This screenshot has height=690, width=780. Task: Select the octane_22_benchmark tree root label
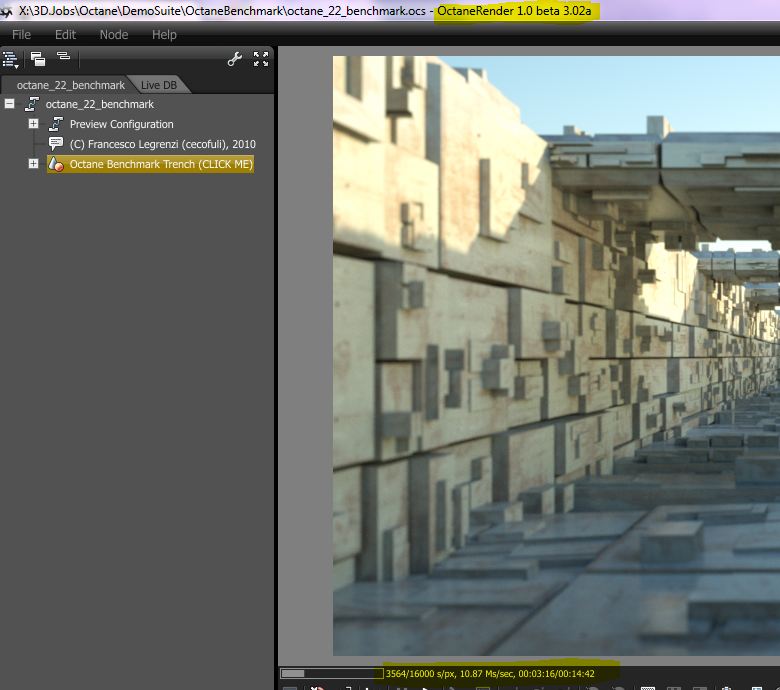(x=99, y=104)
